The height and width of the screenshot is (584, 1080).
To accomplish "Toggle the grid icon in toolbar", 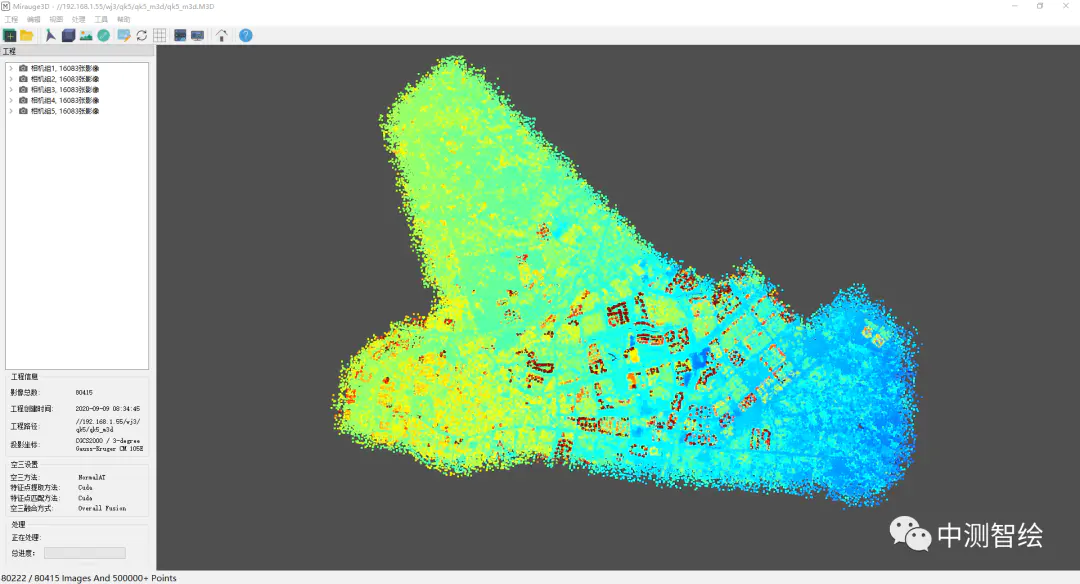I will click(159, 35).
